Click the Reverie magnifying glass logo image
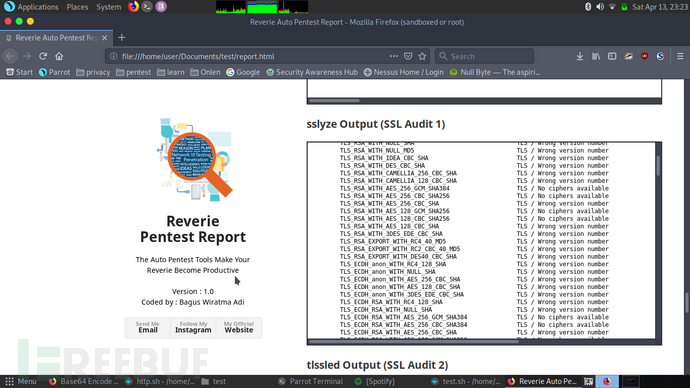The image size is (690, 388). click(194, 159)
